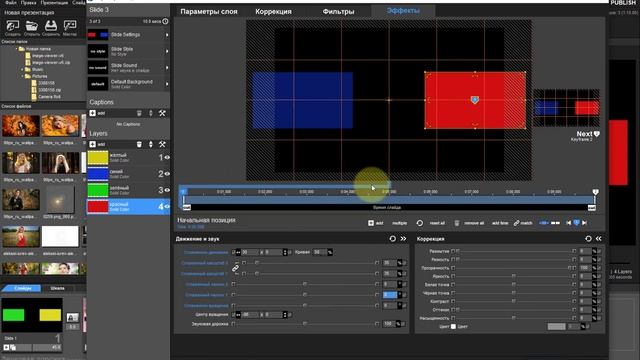Hide layer 3 зелёный with the eye icon
The height and width of the screenshot is (360, 640).
point(167,190)
